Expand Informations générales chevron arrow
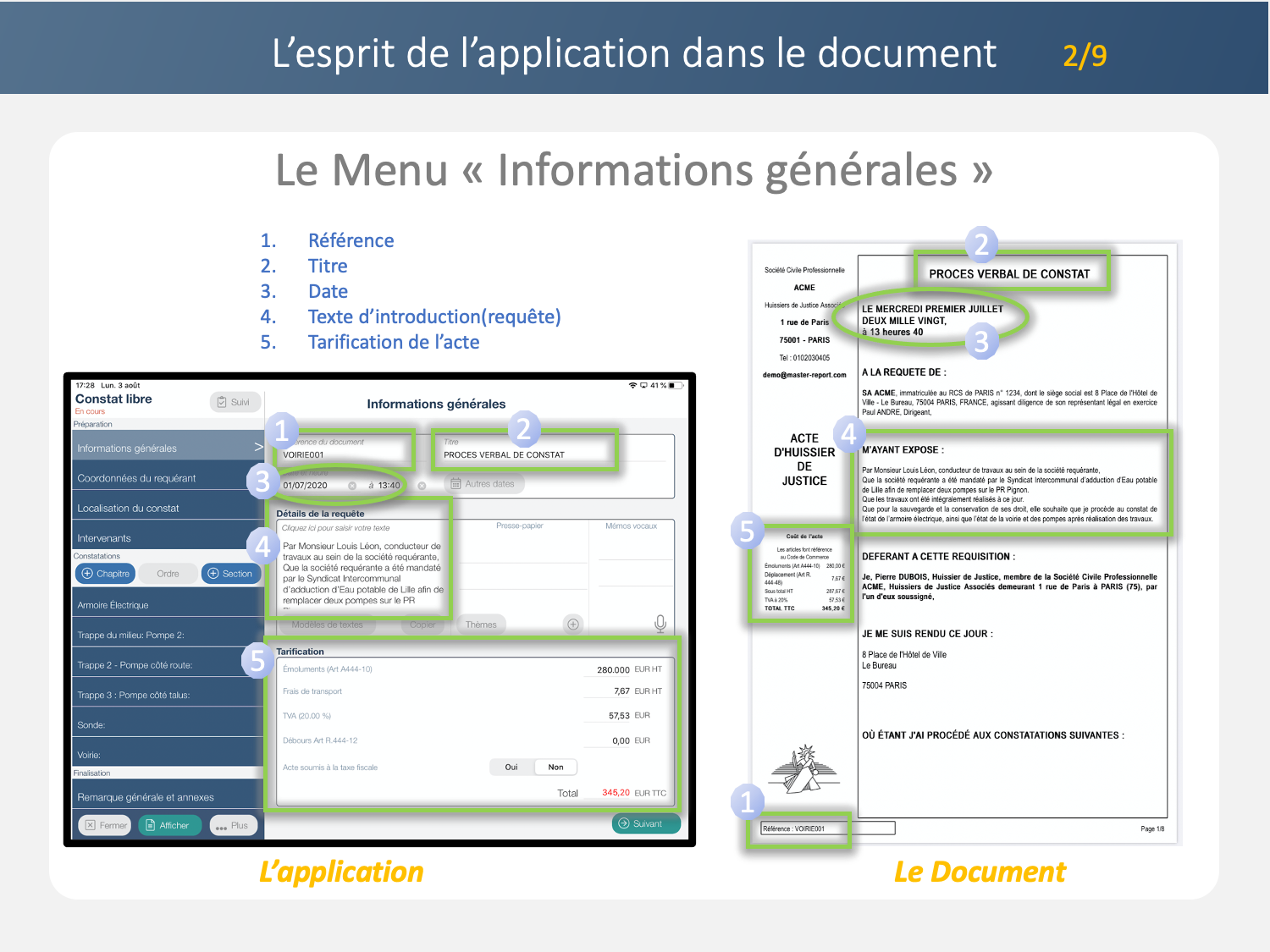This screenshot has width=1270, height=952. [x=257, y=447]
